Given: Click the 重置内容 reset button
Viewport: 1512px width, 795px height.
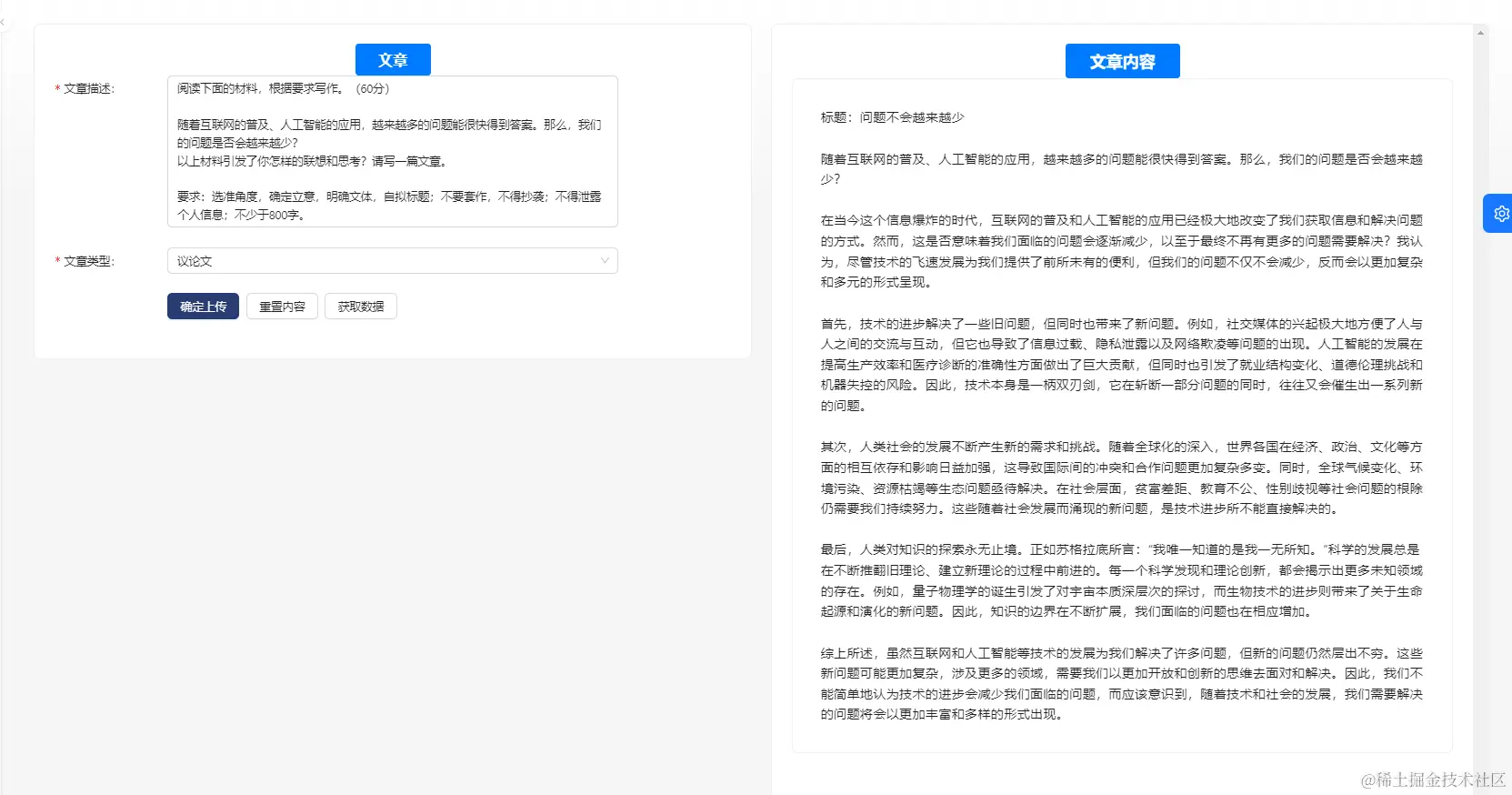Looking at the screenshot, I should (282, 307).
